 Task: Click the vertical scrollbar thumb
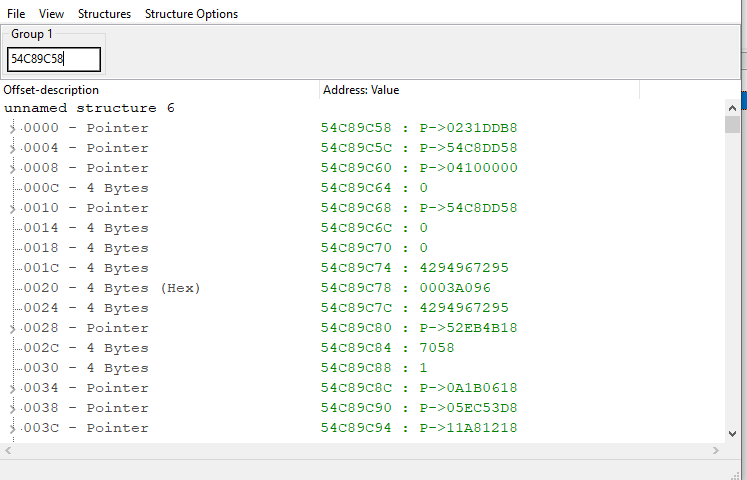pyautogui.click(x=732, y=125)
